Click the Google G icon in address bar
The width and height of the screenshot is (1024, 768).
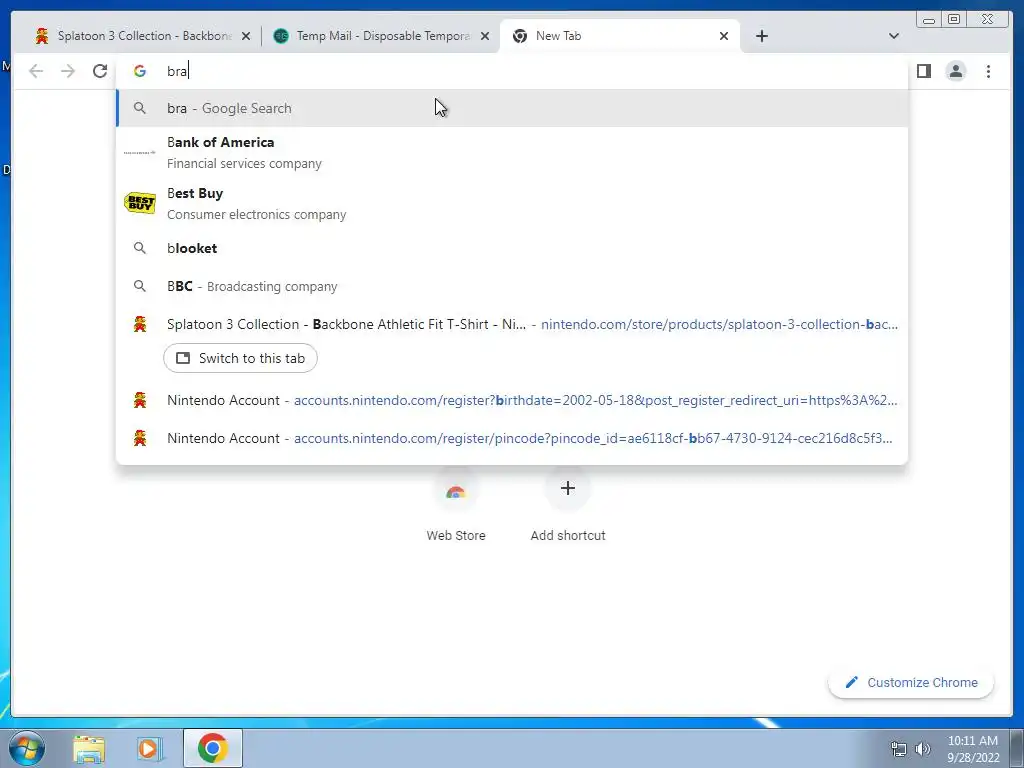coord(140,71)
